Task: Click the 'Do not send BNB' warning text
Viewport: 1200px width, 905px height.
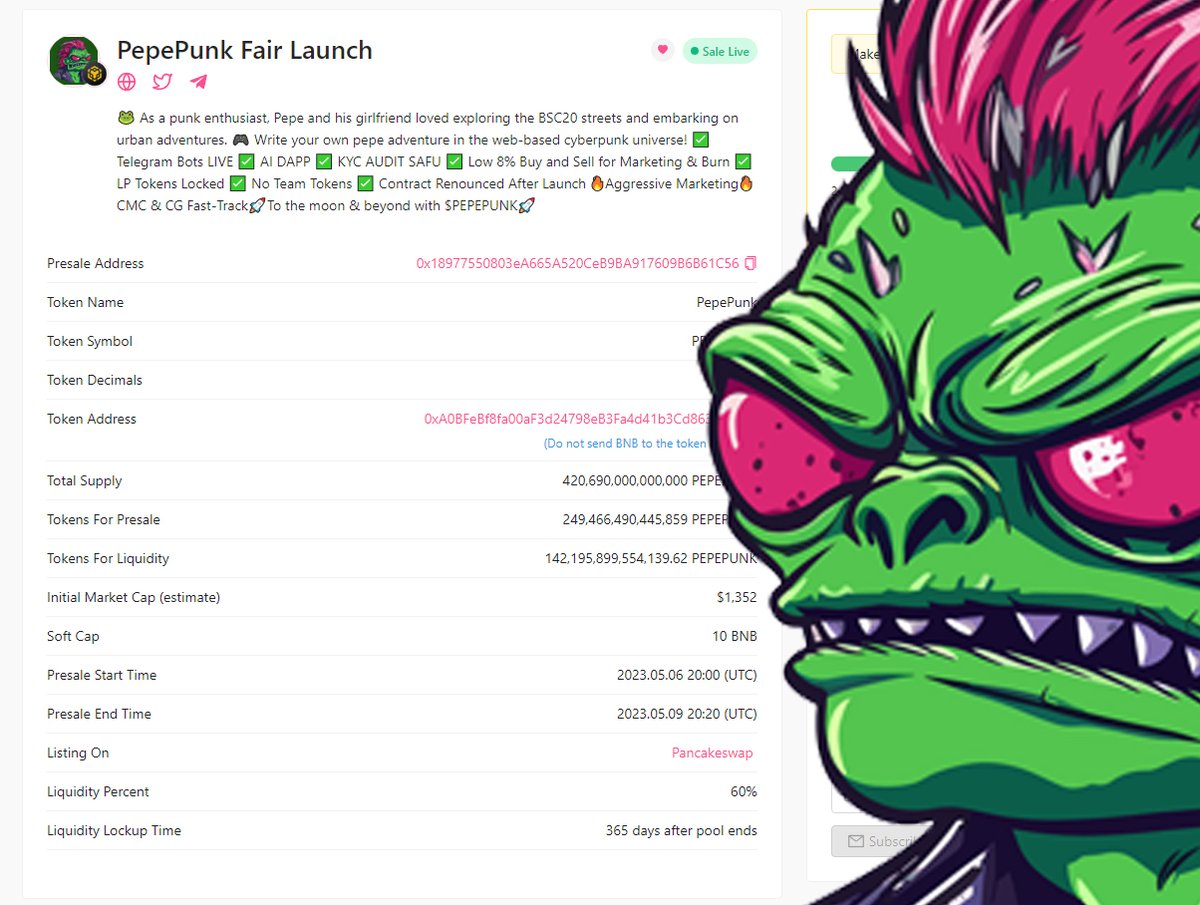Action: tap(625, 443)
